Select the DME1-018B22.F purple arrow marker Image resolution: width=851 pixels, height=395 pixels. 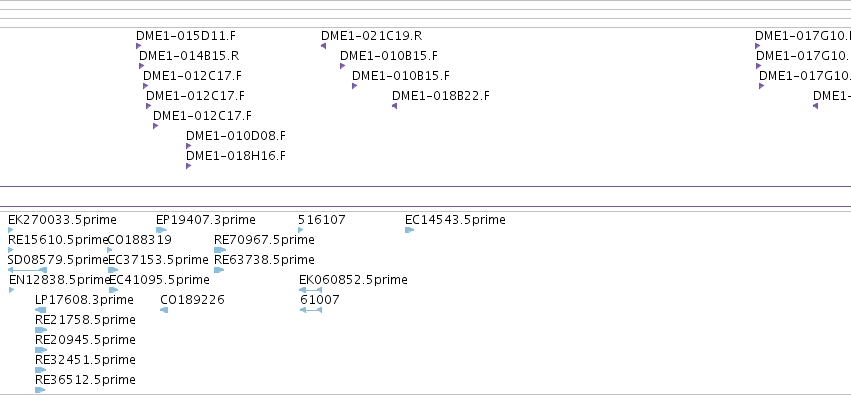pos(395,106)
